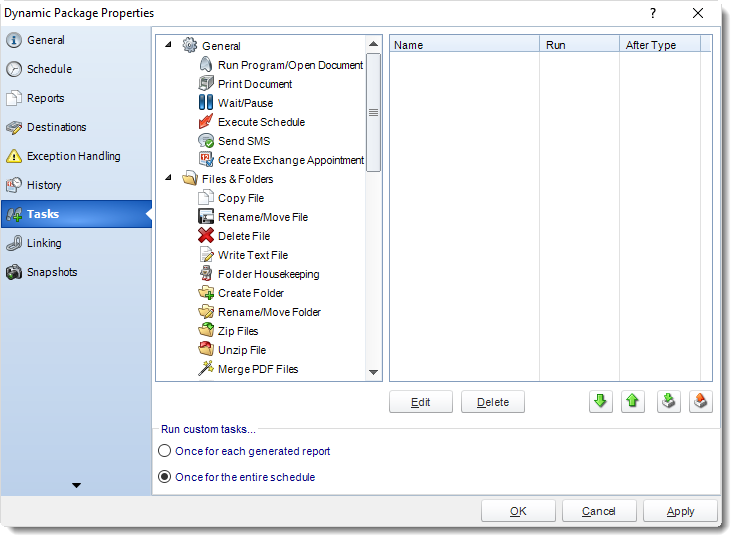Click the Execute Schedule red arrow icon
The image size is (737, 542).
pos(206,122)
